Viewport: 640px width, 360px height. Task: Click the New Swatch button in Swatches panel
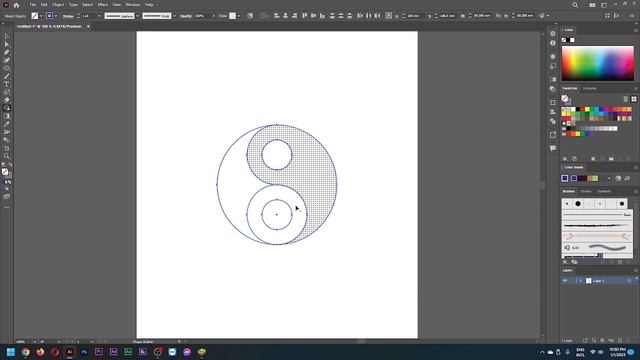(x=620, y=159)
